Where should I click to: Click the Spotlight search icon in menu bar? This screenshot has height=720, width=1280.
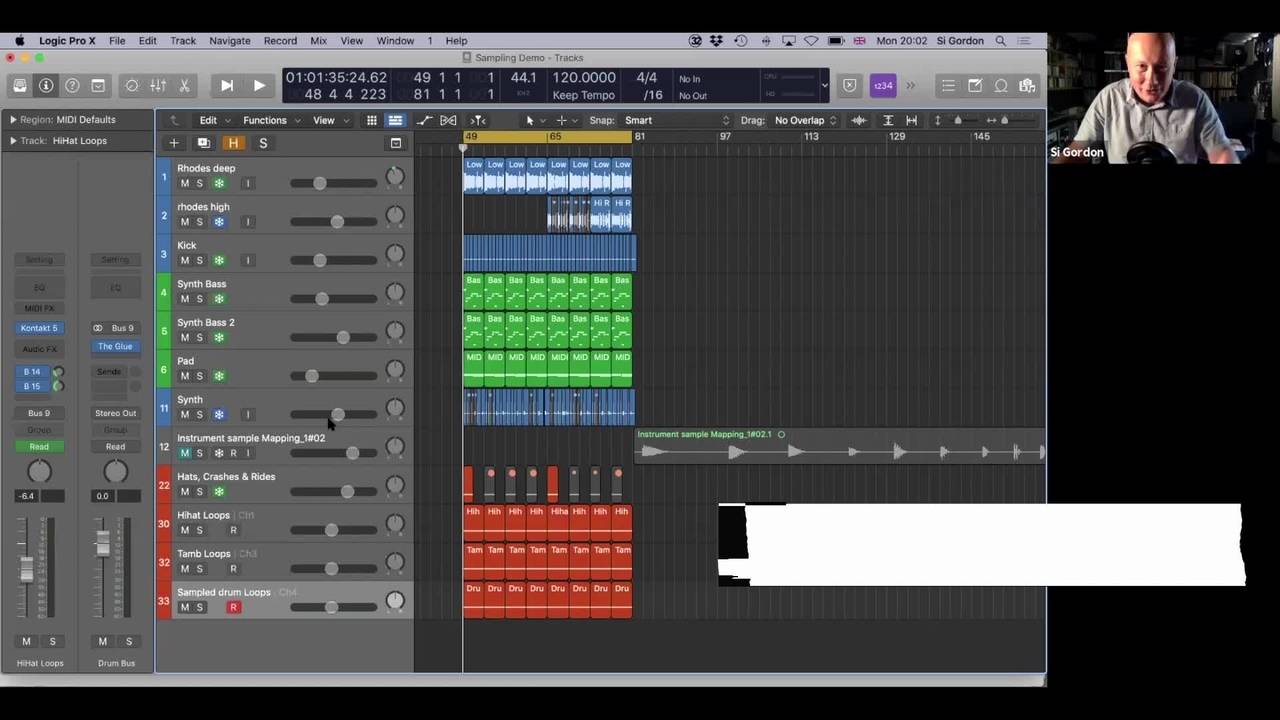coord(1001,41)
